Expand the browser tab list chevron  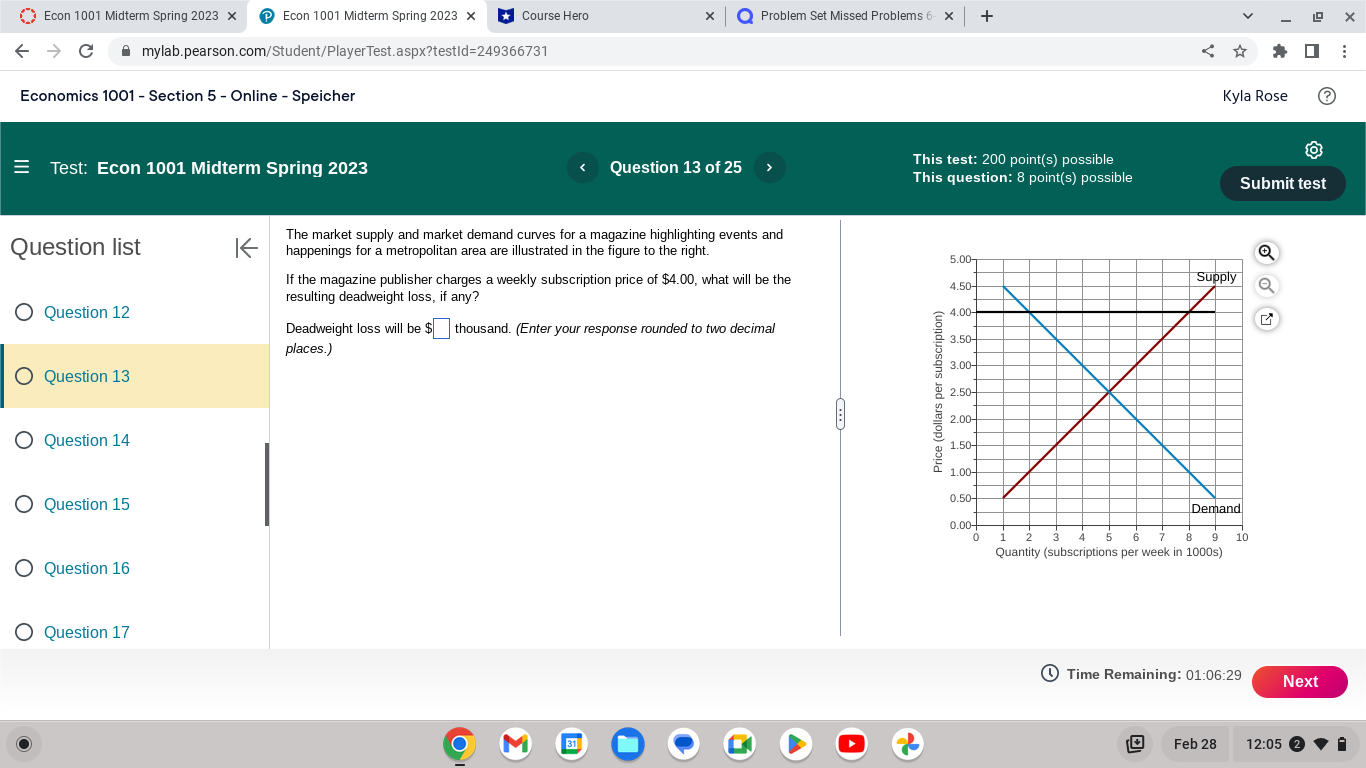1247,15
